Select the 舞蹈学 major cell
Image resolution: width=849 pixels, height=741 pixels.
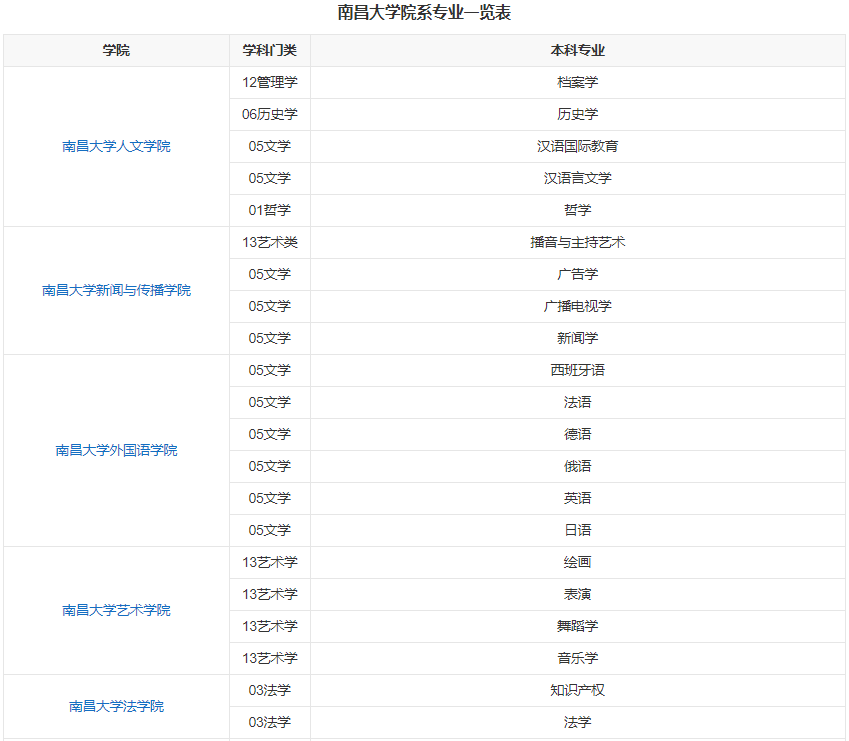click(x=578, y=626)
